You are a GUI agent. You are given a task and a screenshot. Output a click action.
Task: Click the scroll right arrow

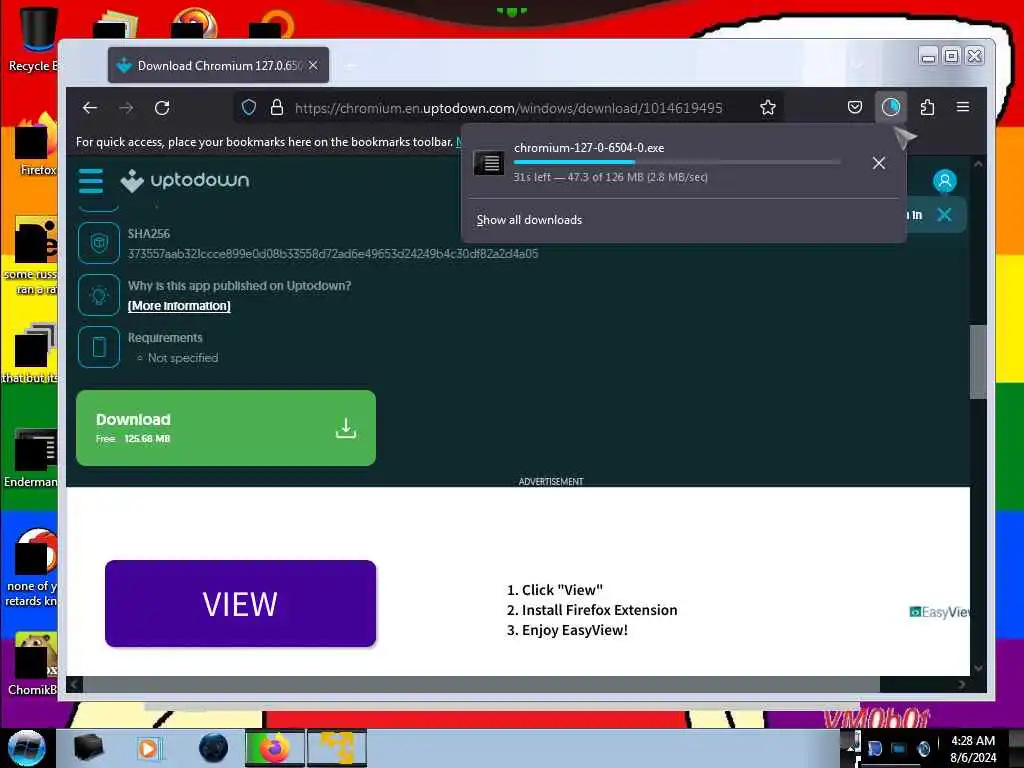pyautogui.click(x=961, y=684)
